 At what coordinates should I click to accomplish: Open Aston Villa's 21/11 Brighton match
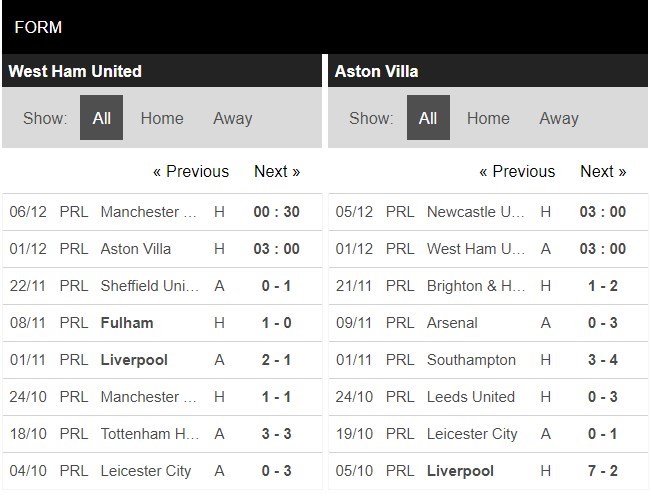[476, 286]
